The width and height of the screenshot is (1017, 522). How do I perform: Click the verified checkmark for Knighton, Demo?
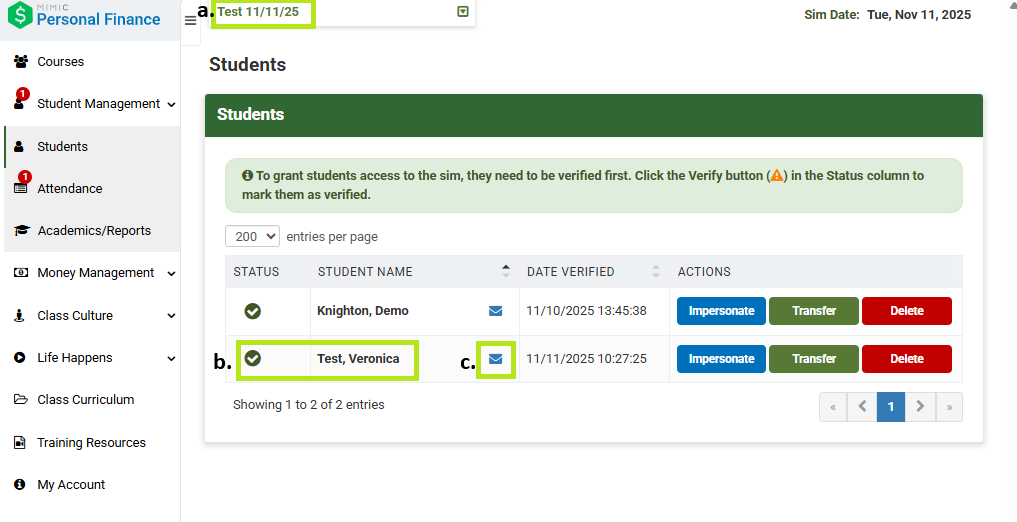pyautogui.click(x=253, y=311)
